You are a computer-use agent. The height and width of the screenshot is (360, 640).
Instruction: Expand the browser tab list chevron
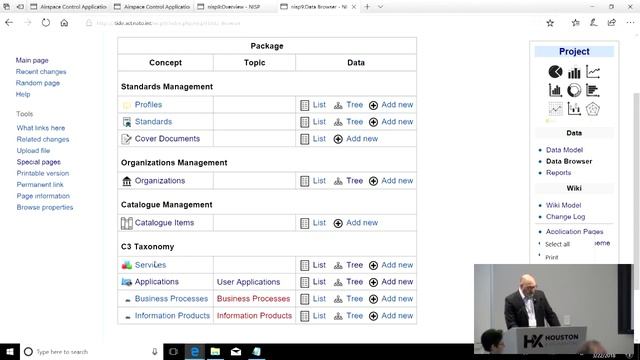tap(380, 7)
